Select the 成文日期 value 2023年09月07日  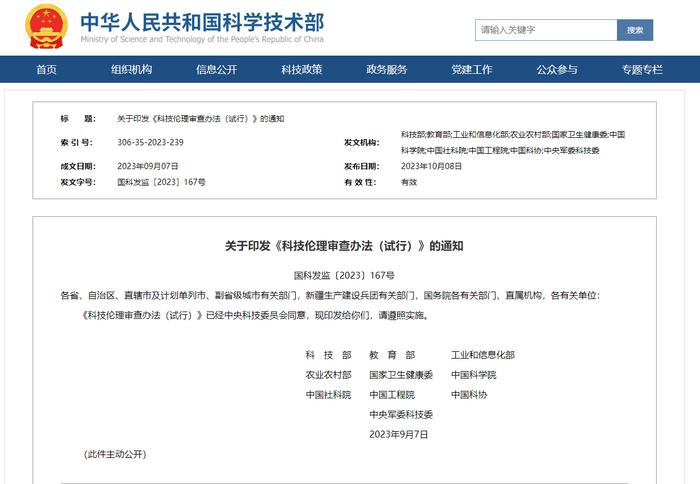click(x=148, y=166)
